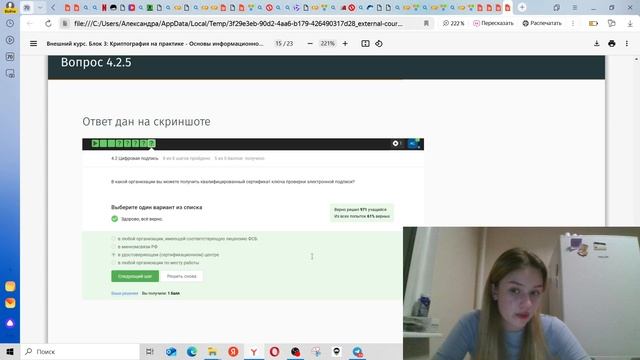Open browser history in the left sidebar
Screen dimensions: 640x360
10,24
